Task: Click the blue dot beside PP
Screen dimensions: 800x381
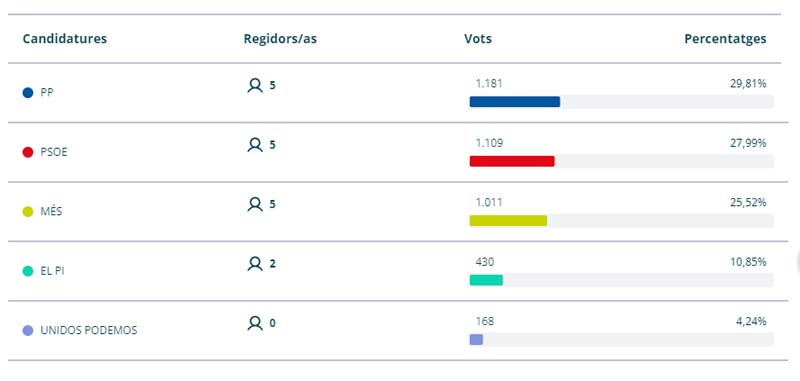Action: (28, 93)
